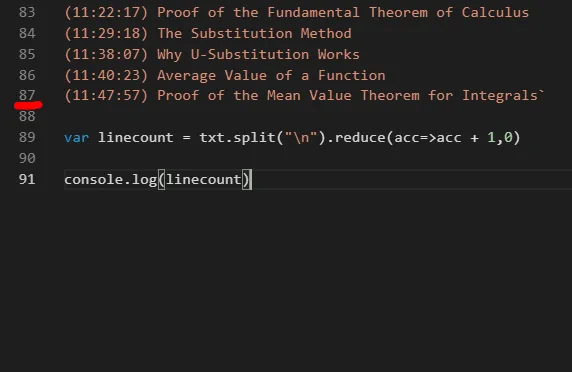Screen dimensions: 572x372
Task: Click the 'reduce' method call
Action: tap(360, 138)
